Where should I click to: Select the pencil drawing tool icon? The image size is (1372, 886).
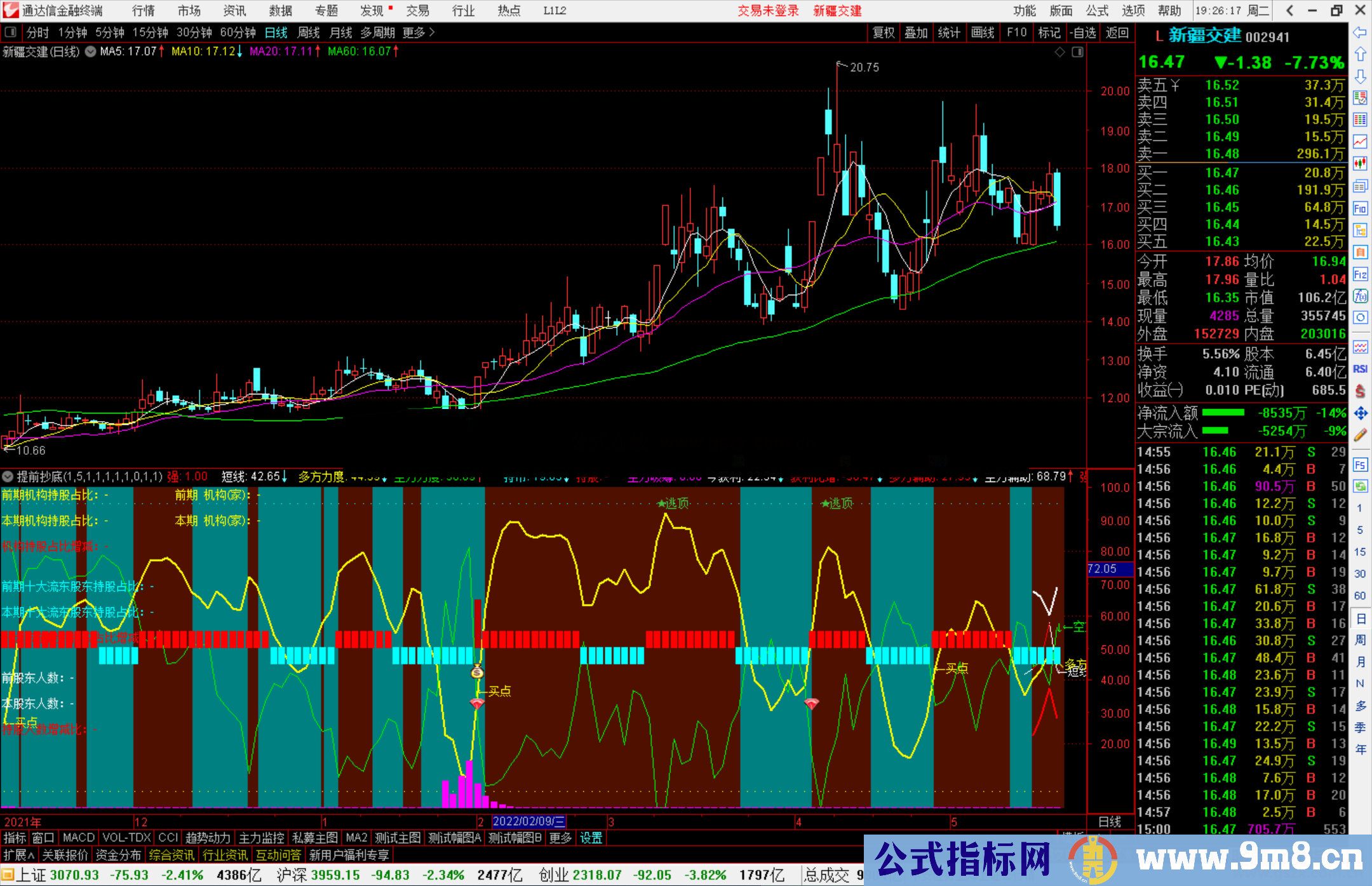pos(1360,435)
